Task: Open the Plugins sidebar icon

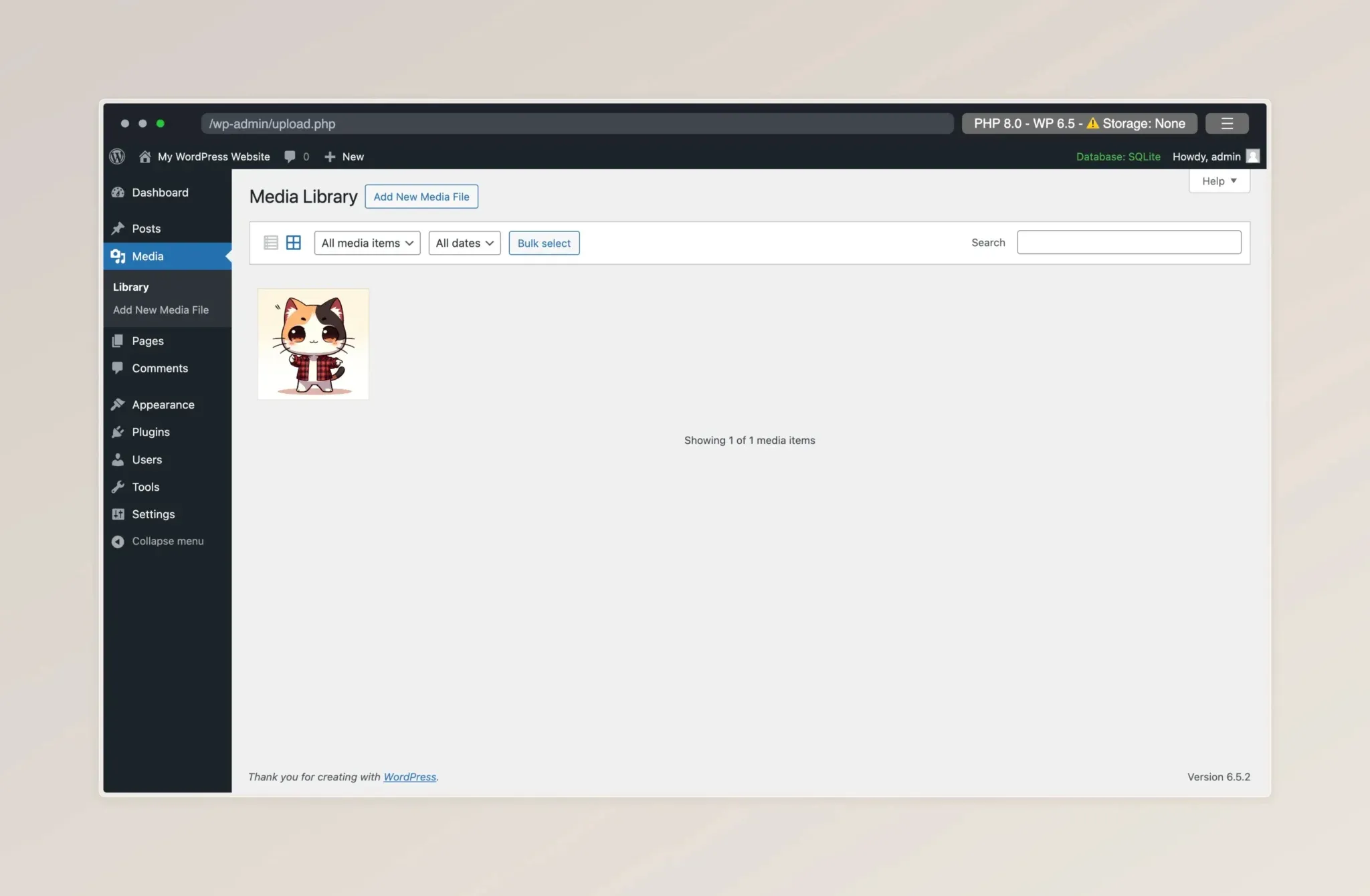Action: pyautogui.click(x=118, y=432)
